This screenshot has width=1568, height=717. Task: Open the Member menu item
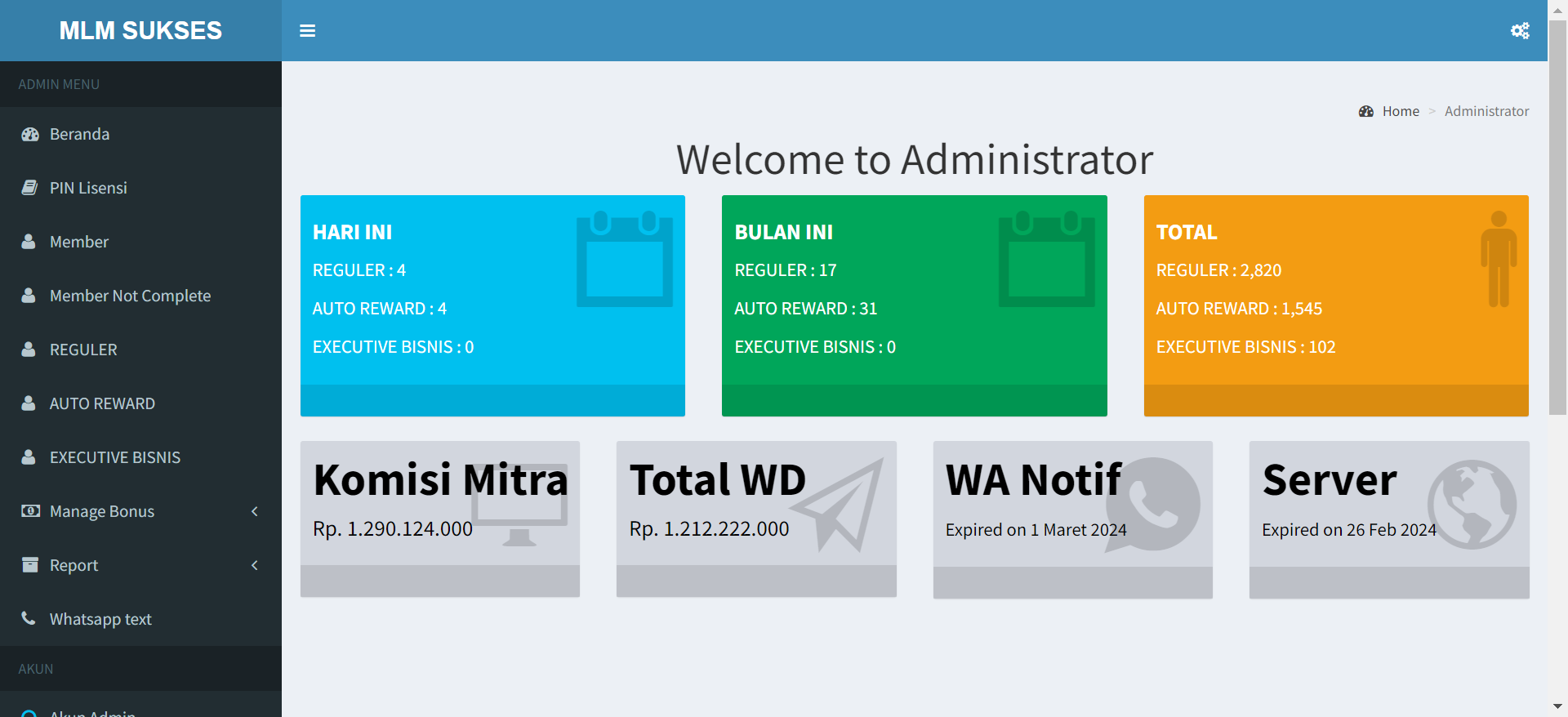78,242
